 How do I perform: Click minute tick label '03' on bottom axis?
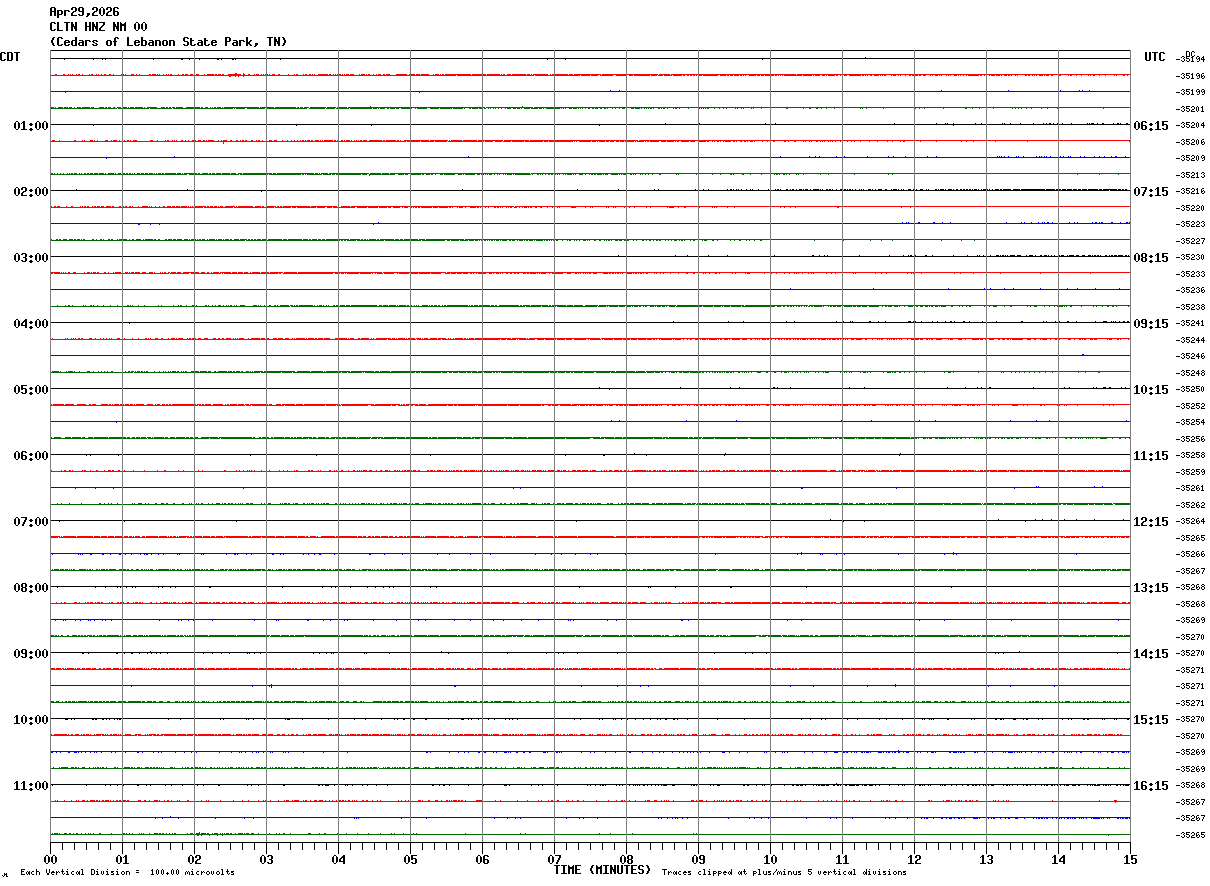pyautogui.click(x=266, y=860)
